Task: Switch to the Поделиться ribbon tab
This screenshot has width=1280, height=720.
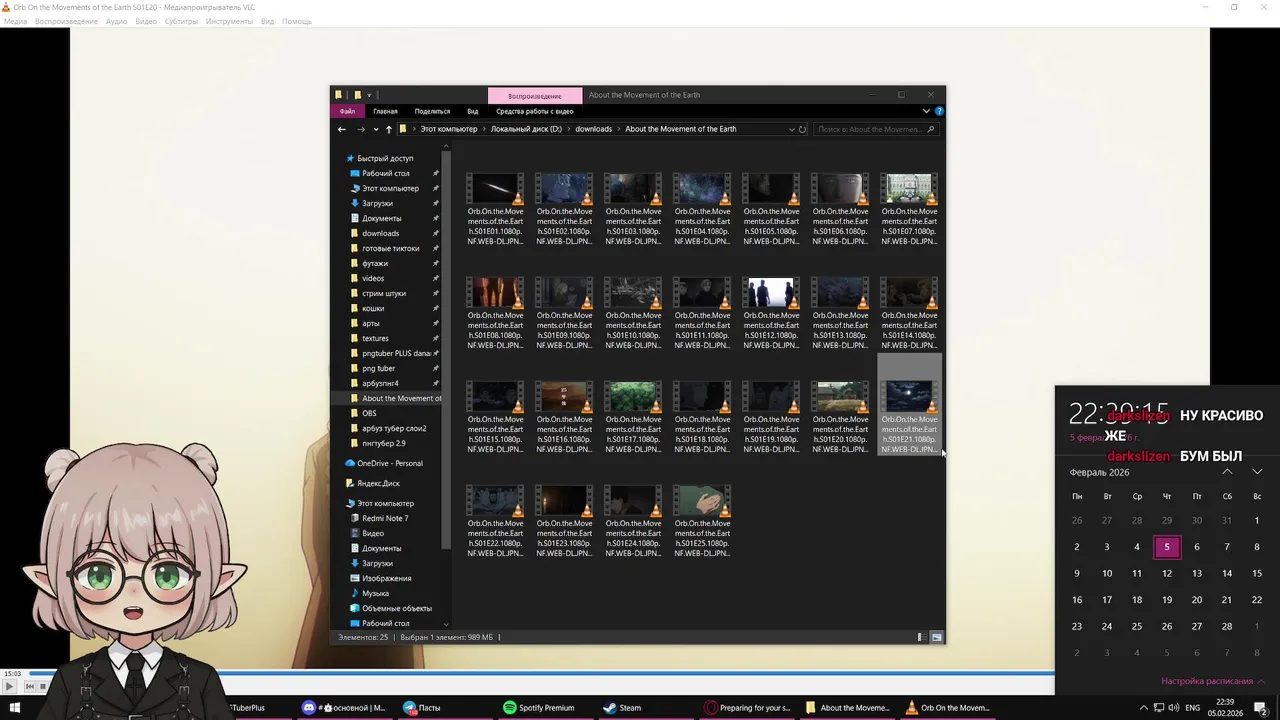Action: [432, 111]
